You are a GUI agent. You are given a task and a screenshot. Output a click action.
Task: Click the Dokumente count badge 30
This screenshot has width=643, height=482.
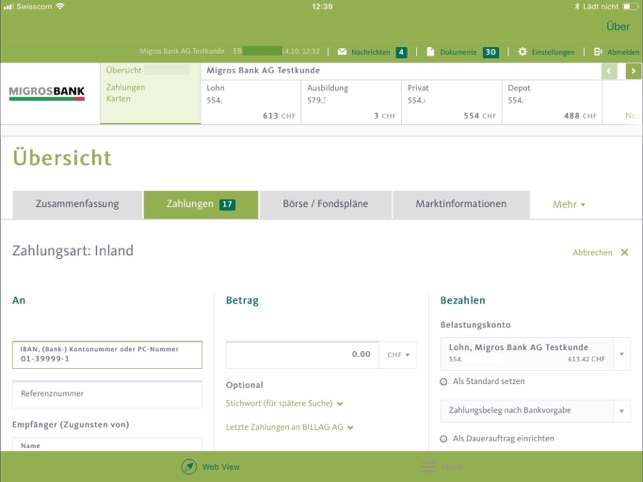coord(490,52)
